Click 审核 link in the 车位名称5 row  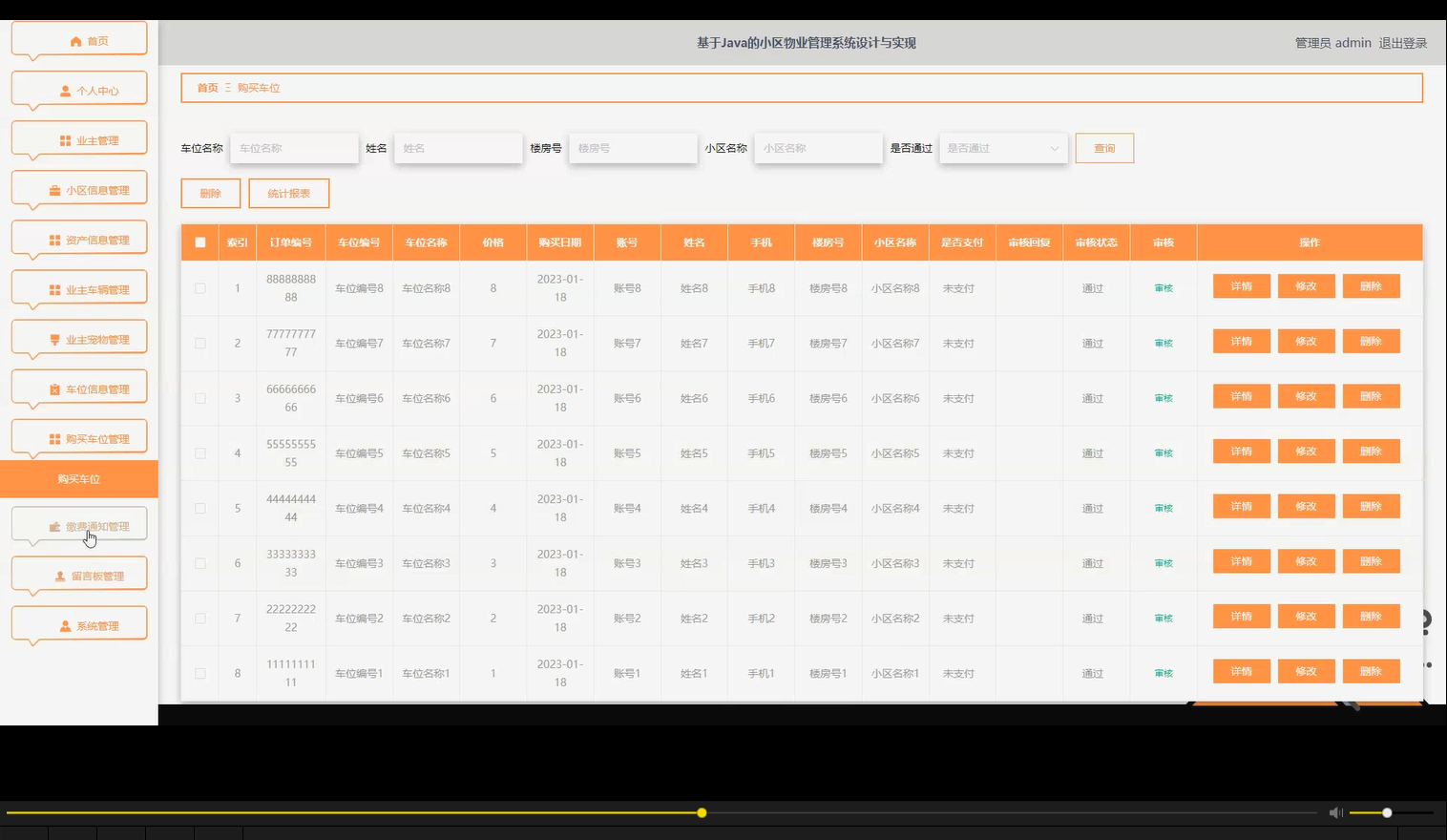pyautogui.click(x=1164, y=453)
